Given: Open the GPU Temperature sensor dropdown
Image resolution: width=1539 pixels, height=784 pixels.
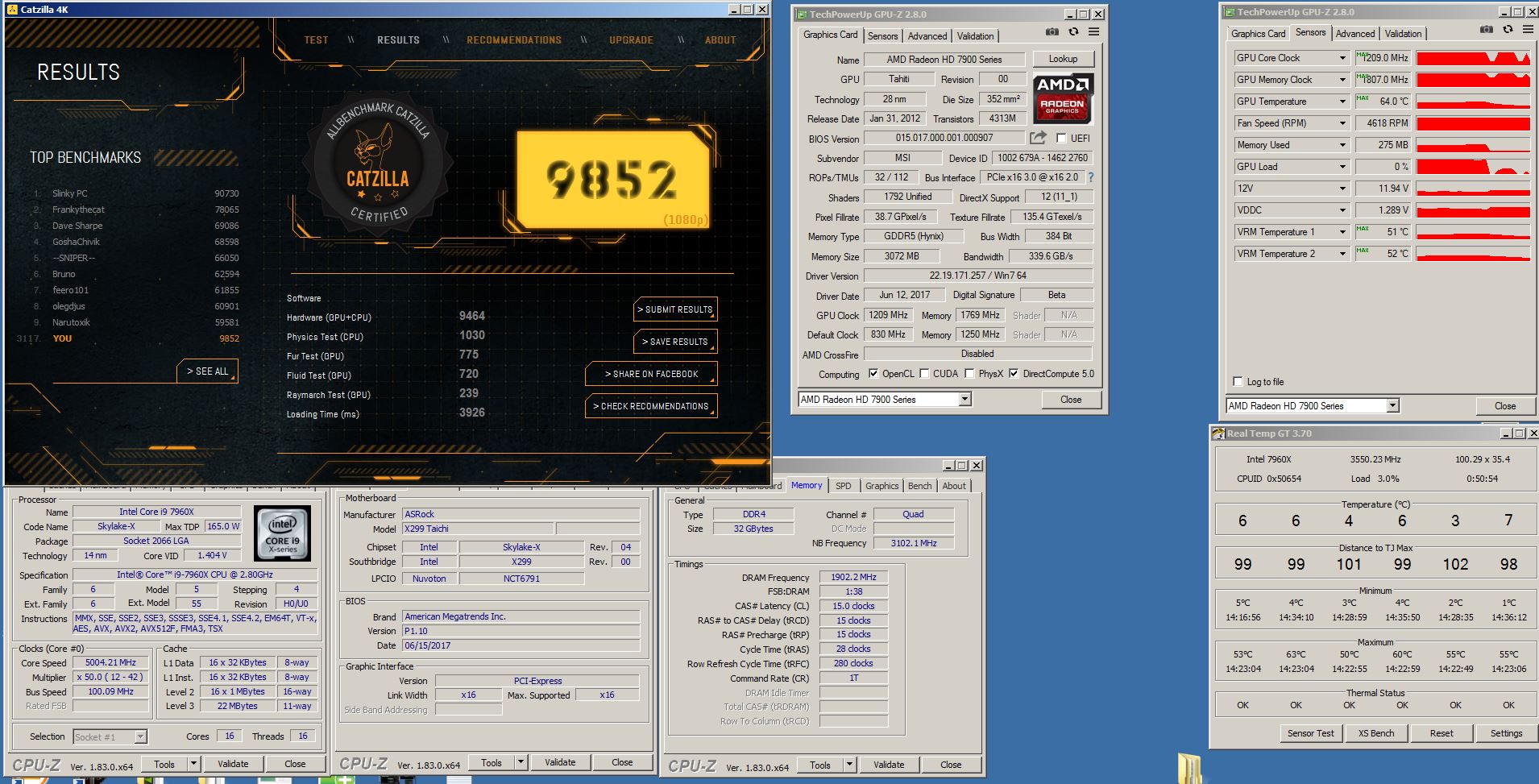Looking at the screenshot, I should (x=1342, y=102).
